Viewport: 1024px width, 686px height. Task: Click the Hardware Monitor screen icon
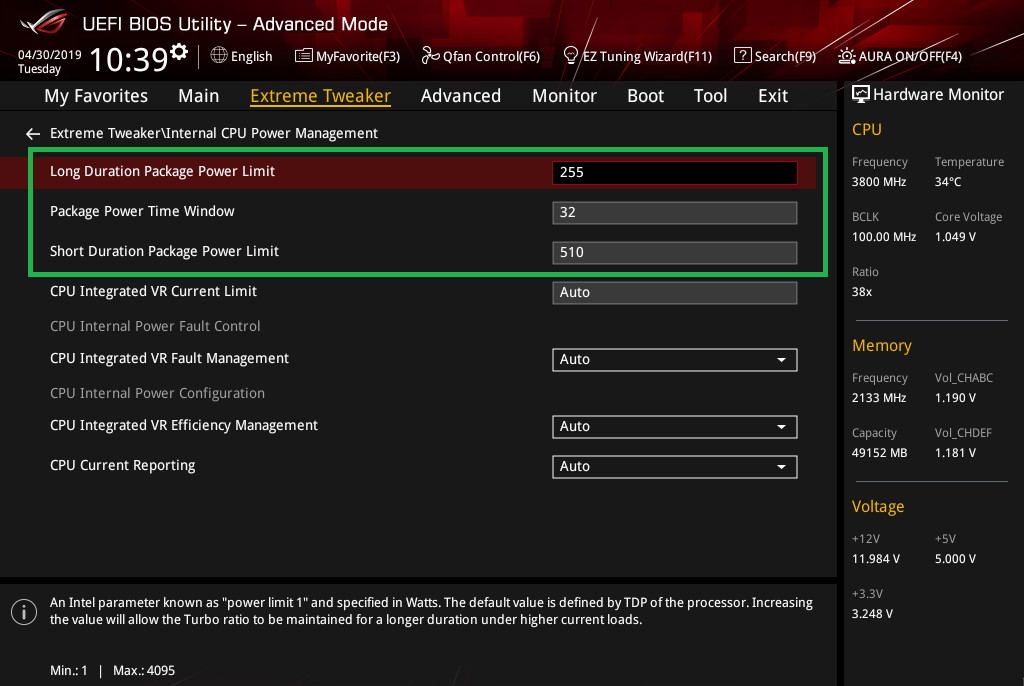point(861,94)
